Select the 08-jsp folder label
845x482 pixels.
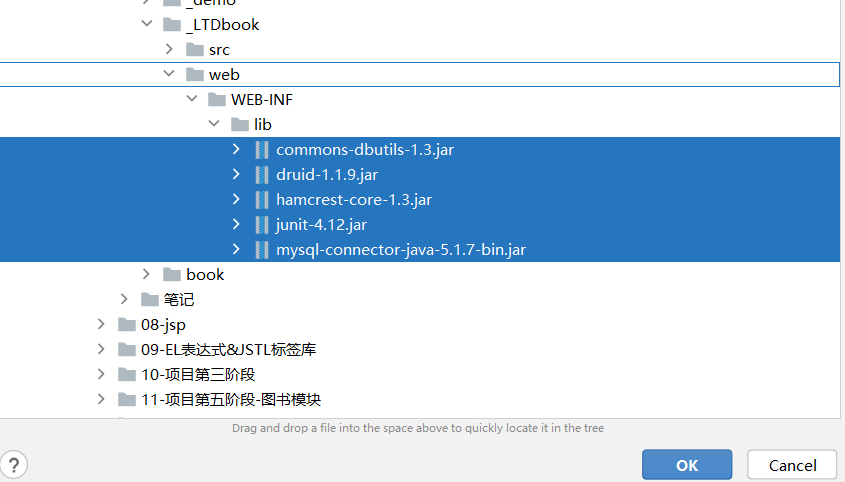pyautogui.click(x=163, y=325)
